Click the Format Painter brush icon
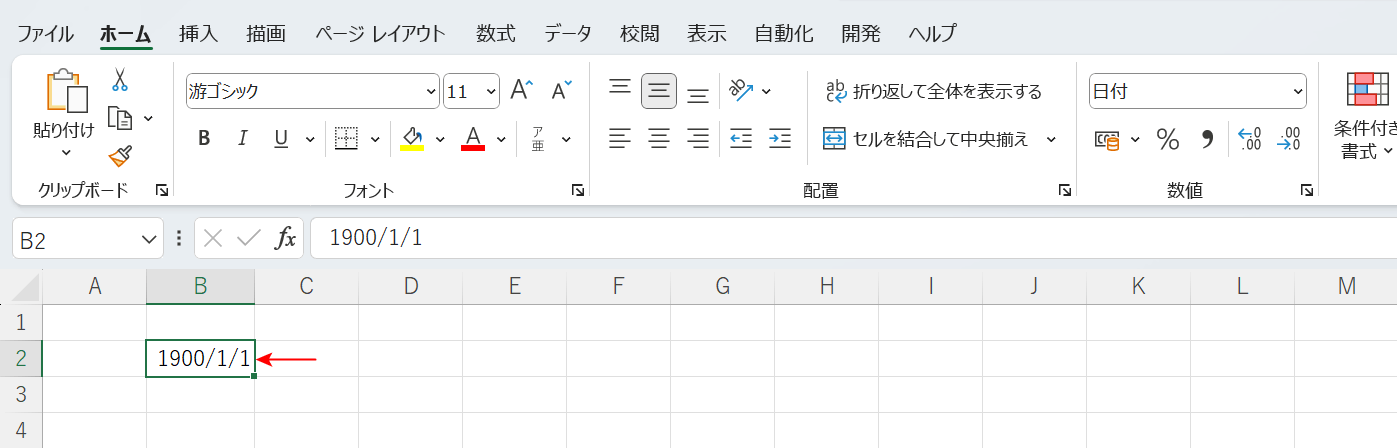Viewport: 1397px width, 448px height. (x=120, y=156)
